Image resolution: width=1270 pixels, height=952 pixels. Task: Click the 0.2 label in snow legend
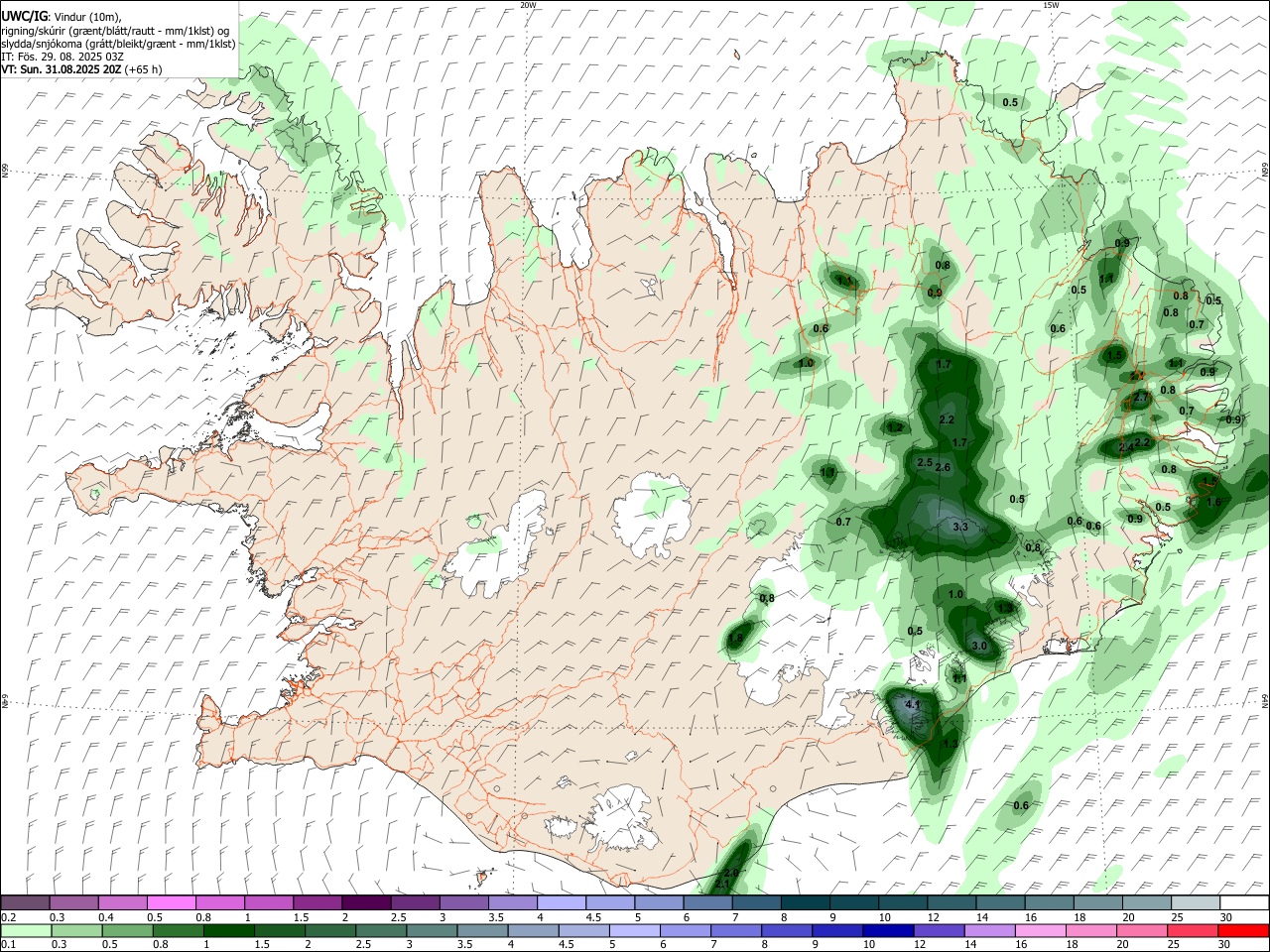coord(9,917)
